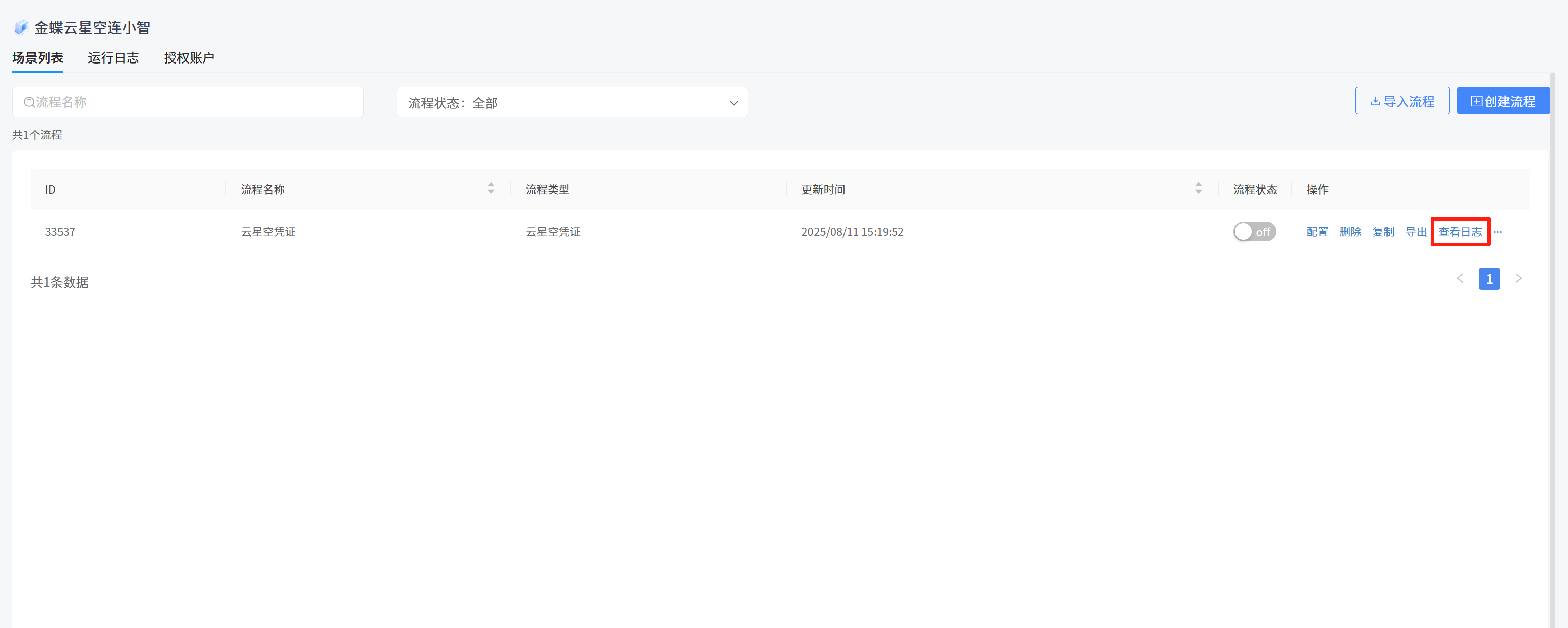Click the update time 2025/08/11 15:19:52
This screenshot has height=628, width=1568.
(x=852, y=232)
